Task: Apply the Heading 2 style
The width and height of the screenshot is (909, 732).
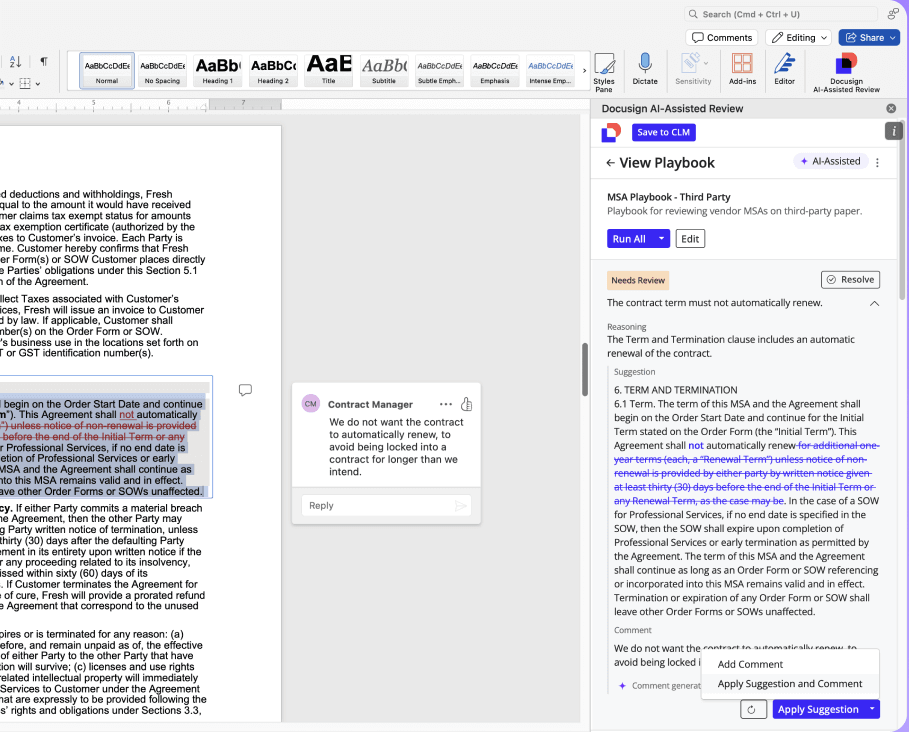Action: (x=273, y=70)
